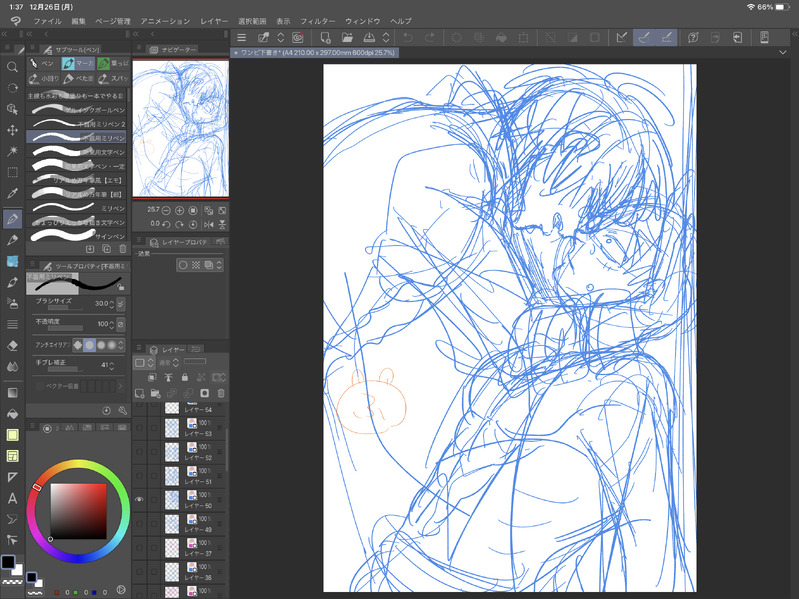The width and height of the screenshot is (799, 599).
Task: Zoom in in Navigator panel
Action: (179, 210)
